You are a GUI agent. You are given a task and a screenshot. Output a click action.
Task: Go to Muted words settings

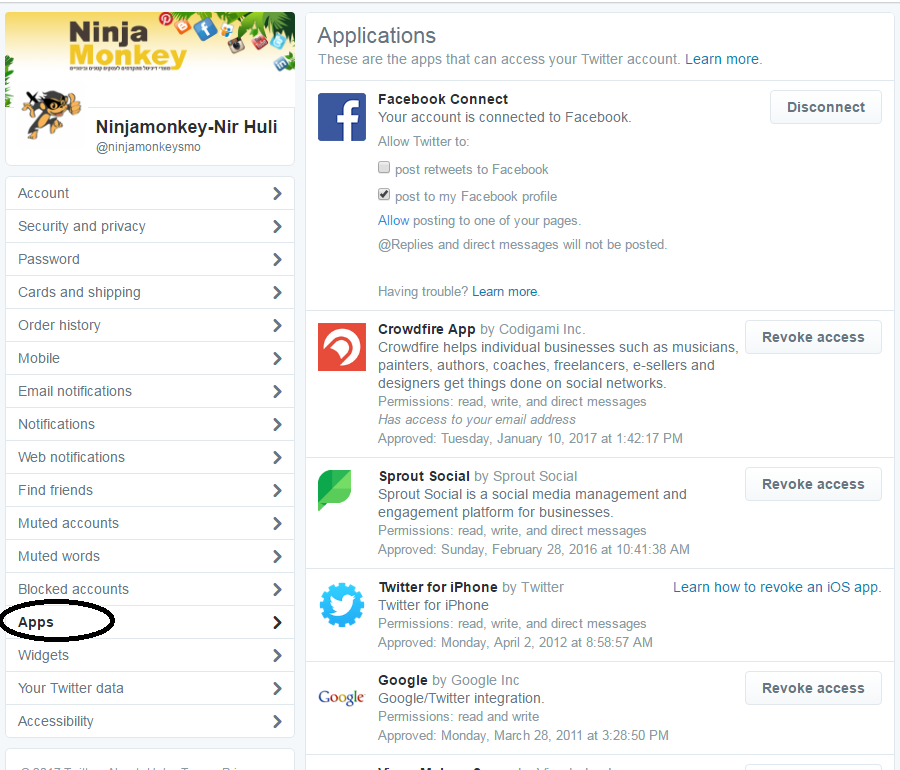[x=59, y=556]
